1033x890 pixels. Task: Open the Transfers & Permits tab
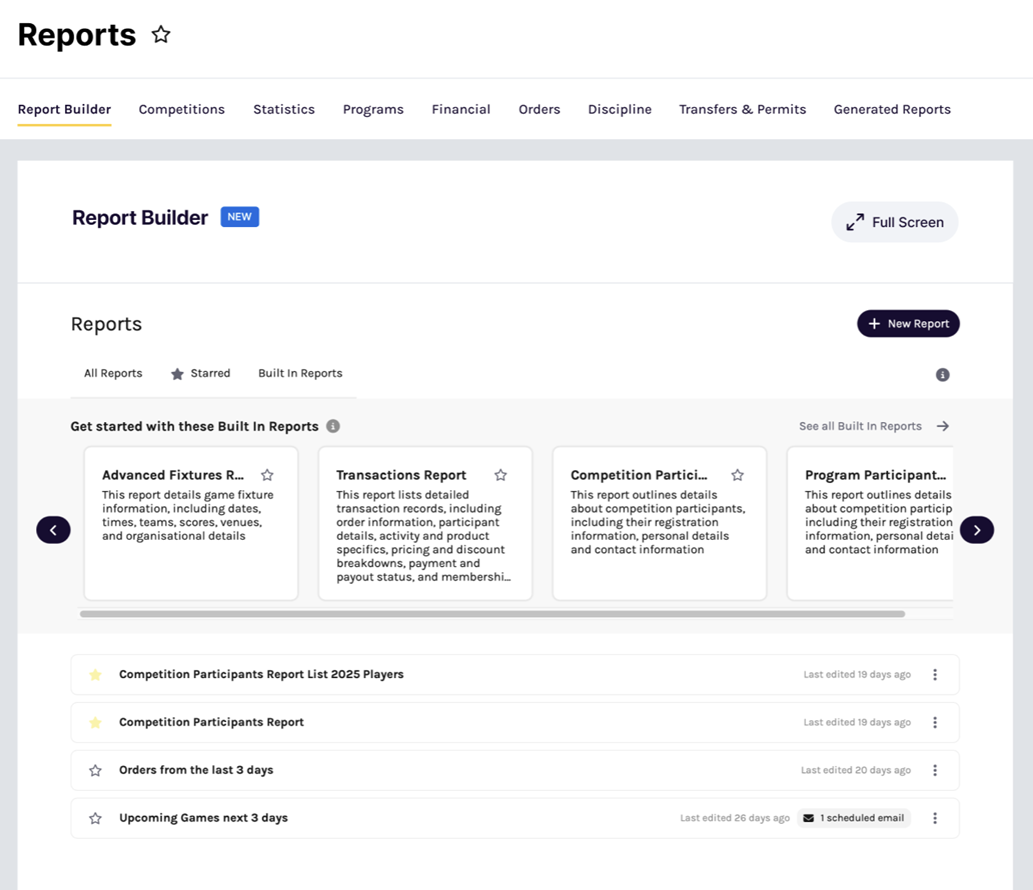(742, 110)
